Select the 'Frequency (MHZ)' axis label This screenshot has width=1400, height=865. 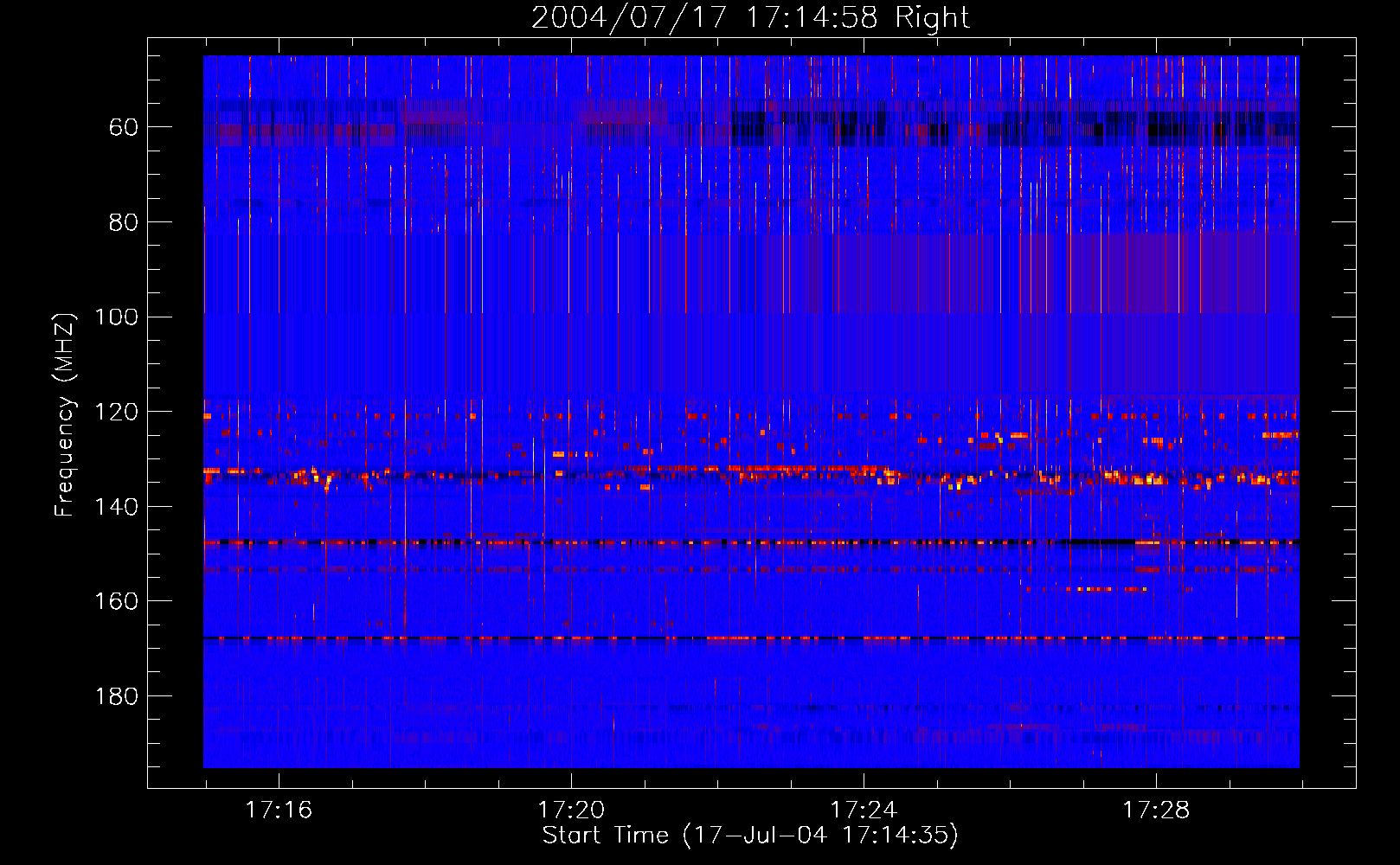65,414
